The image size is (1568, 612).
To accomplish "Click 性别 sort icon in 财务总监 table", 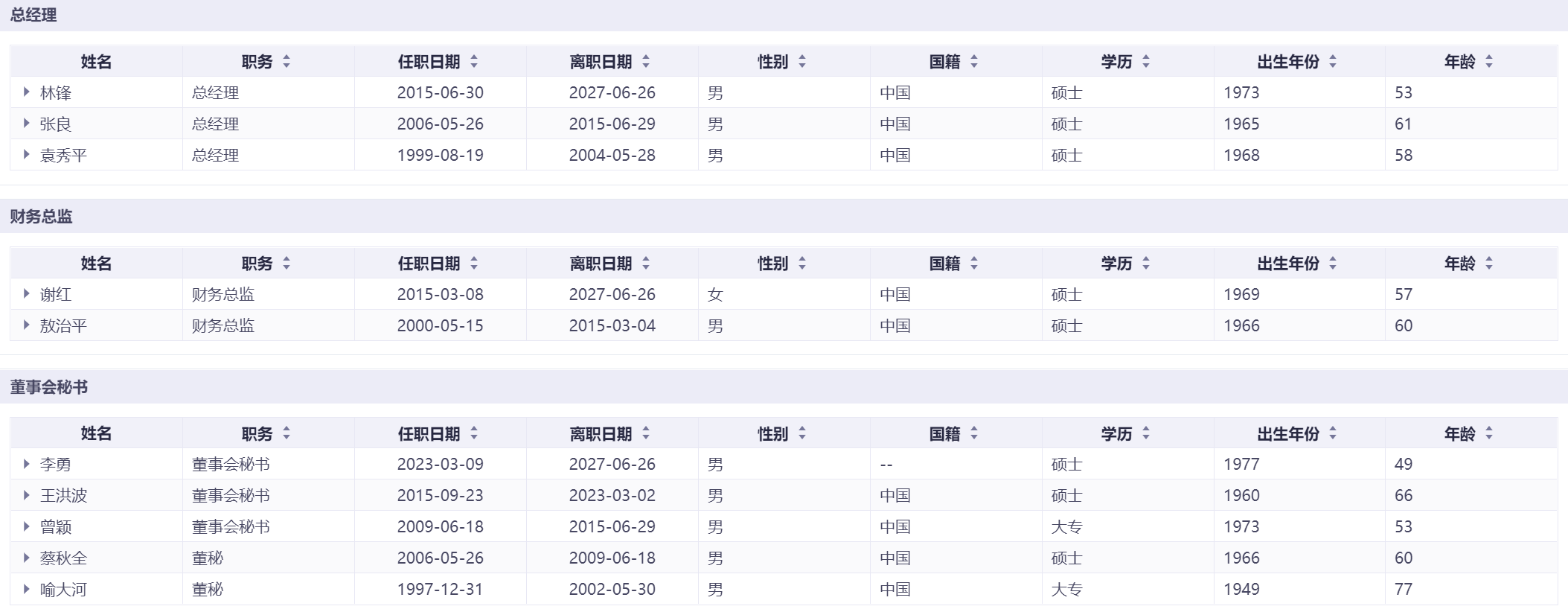I will (802, 264).
